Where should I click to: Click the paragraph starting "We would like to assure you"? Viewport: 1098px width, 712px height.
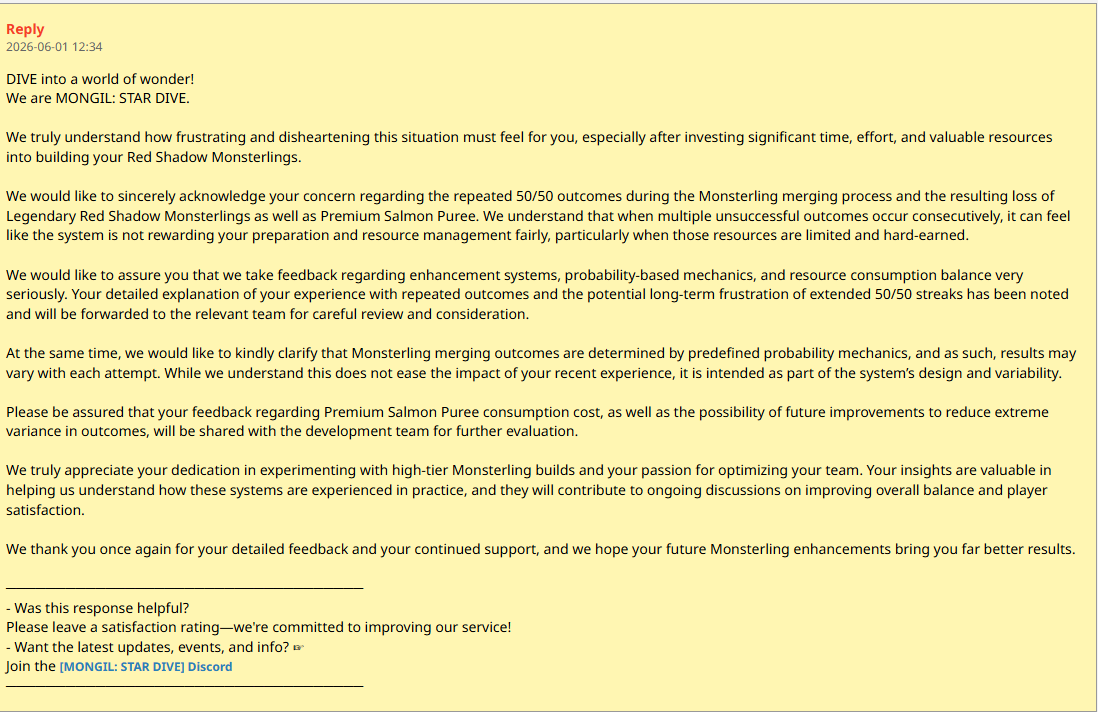537,294
